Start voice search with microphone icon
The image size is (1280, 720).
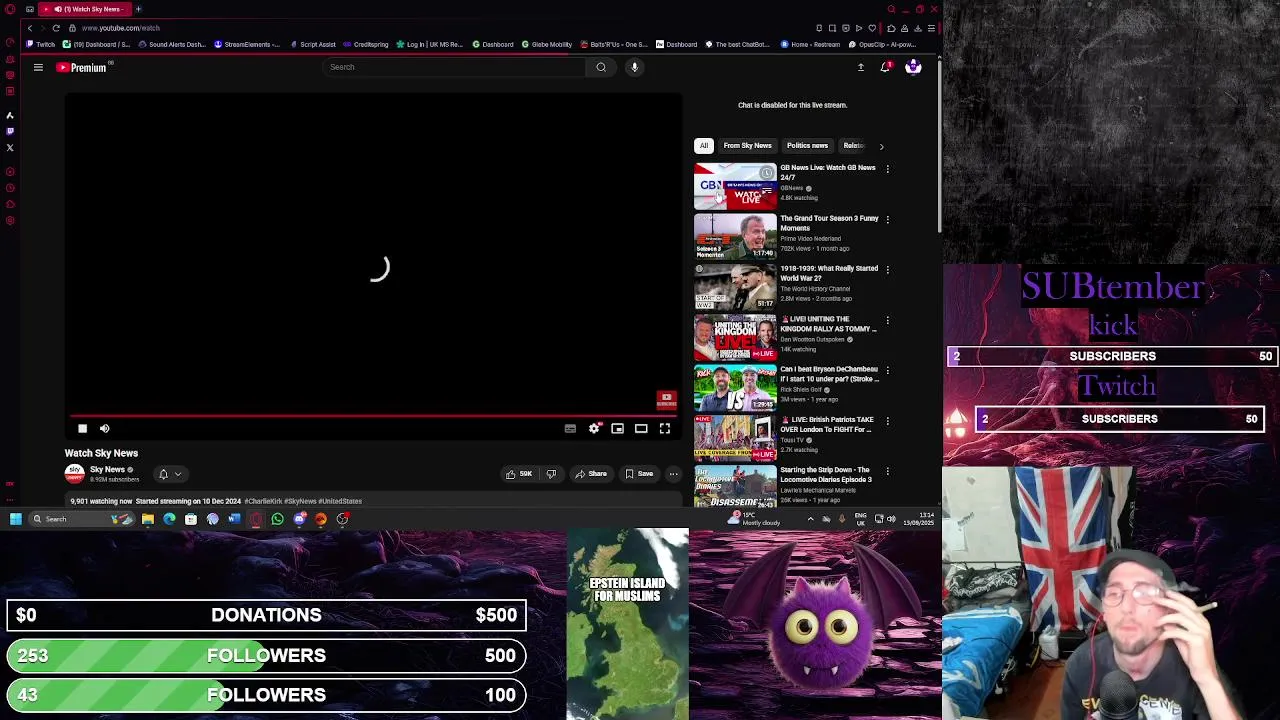pyautogui.click(x=634, y=67)
